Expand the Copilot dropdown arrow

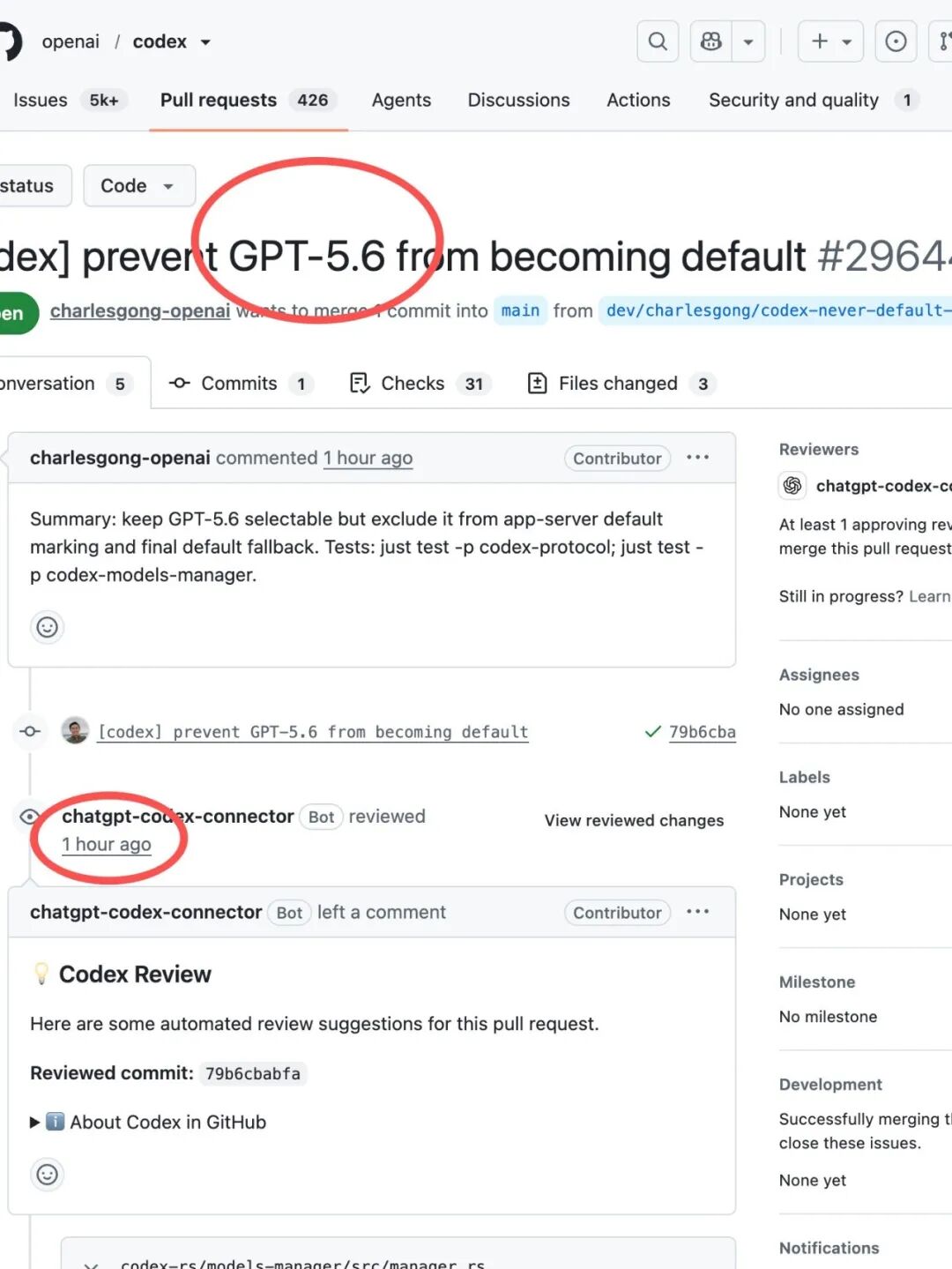748,41
